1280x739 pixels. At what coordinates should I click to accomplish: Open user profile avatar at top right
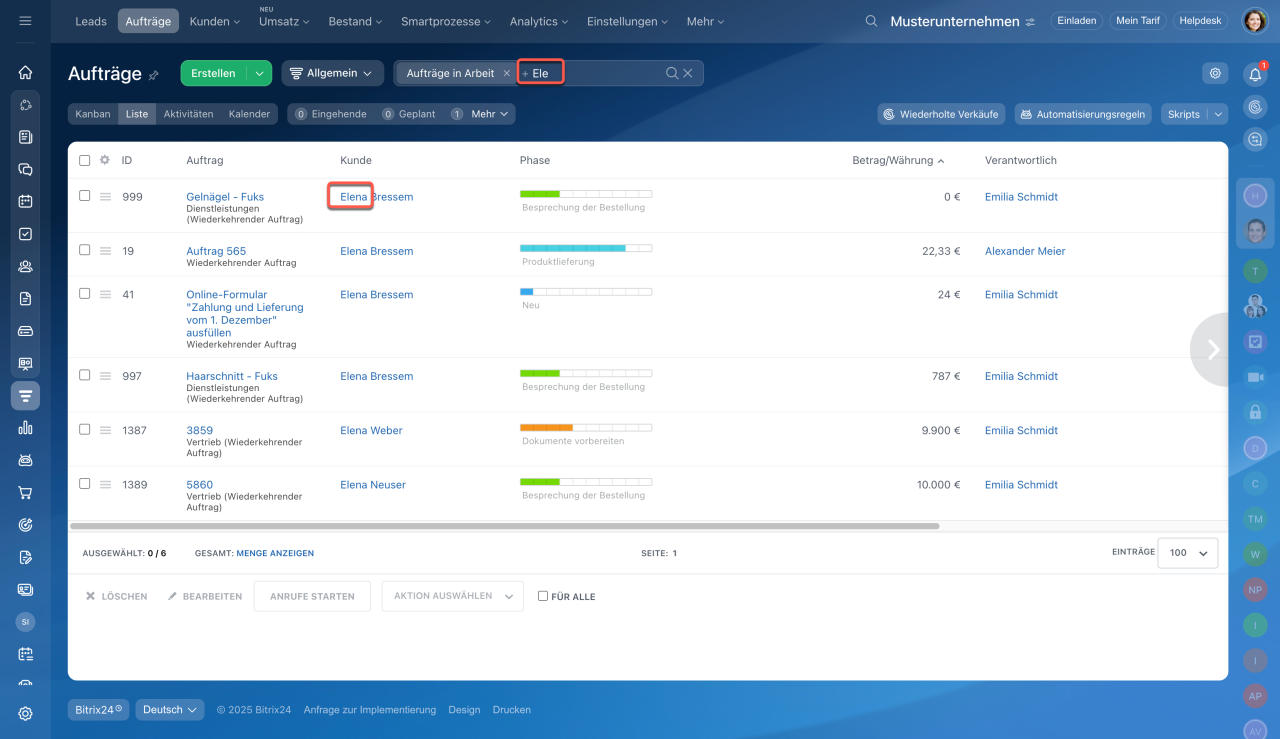pos(1255,21)
